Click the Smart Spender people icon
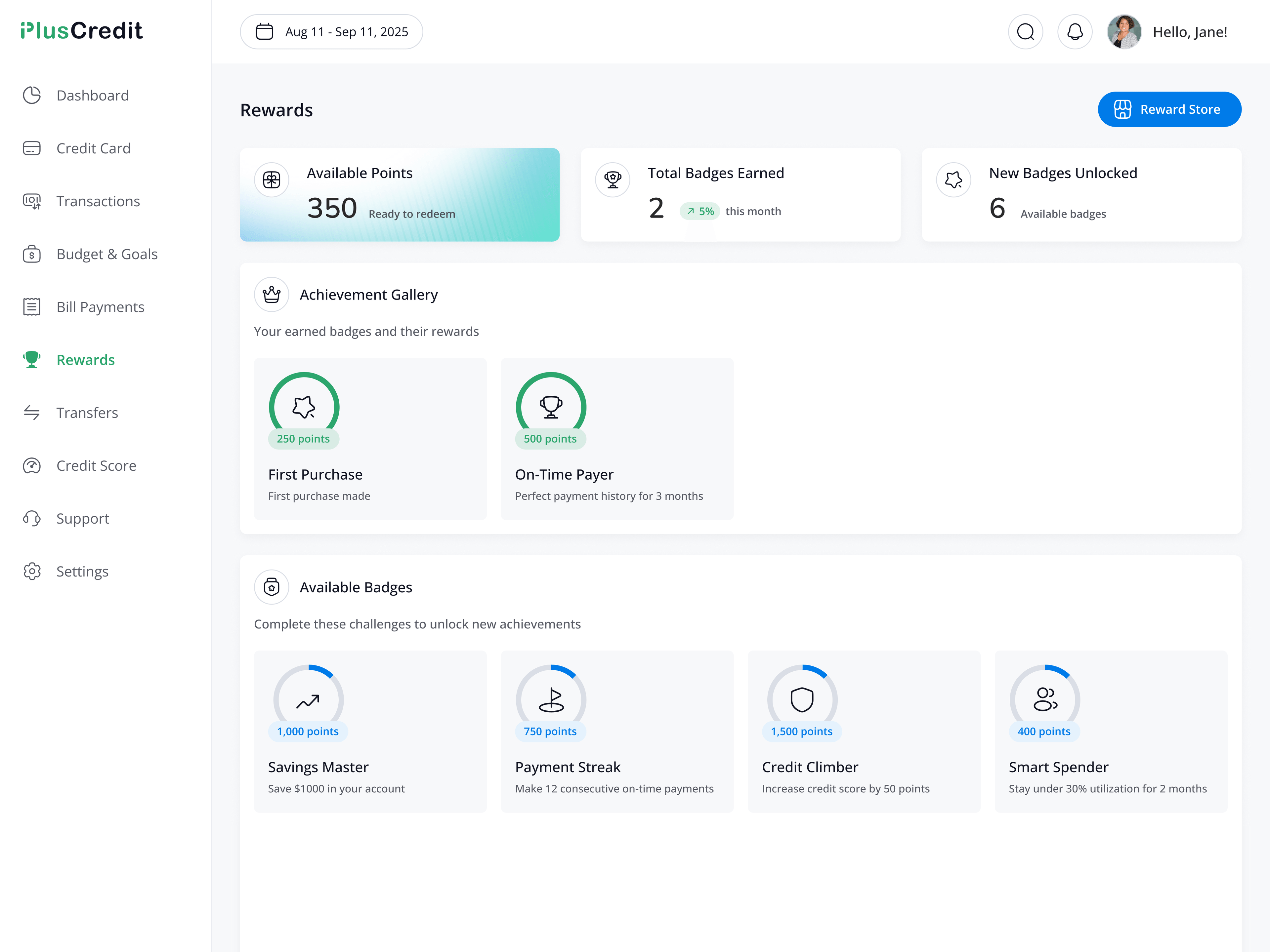Screen dimensions: 1270x952 (x=1045, y=699)
